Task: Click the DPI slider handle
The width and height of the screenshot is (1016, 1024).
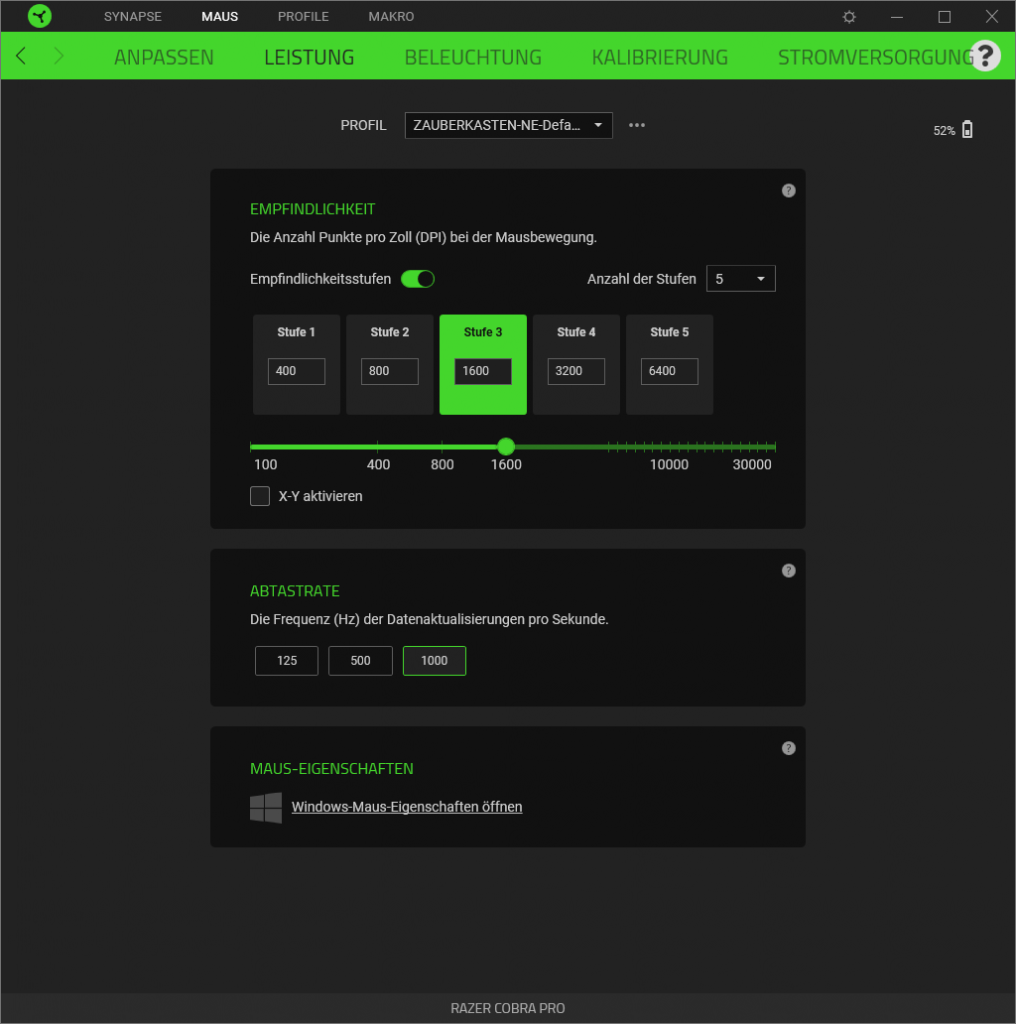Action: 506,447
